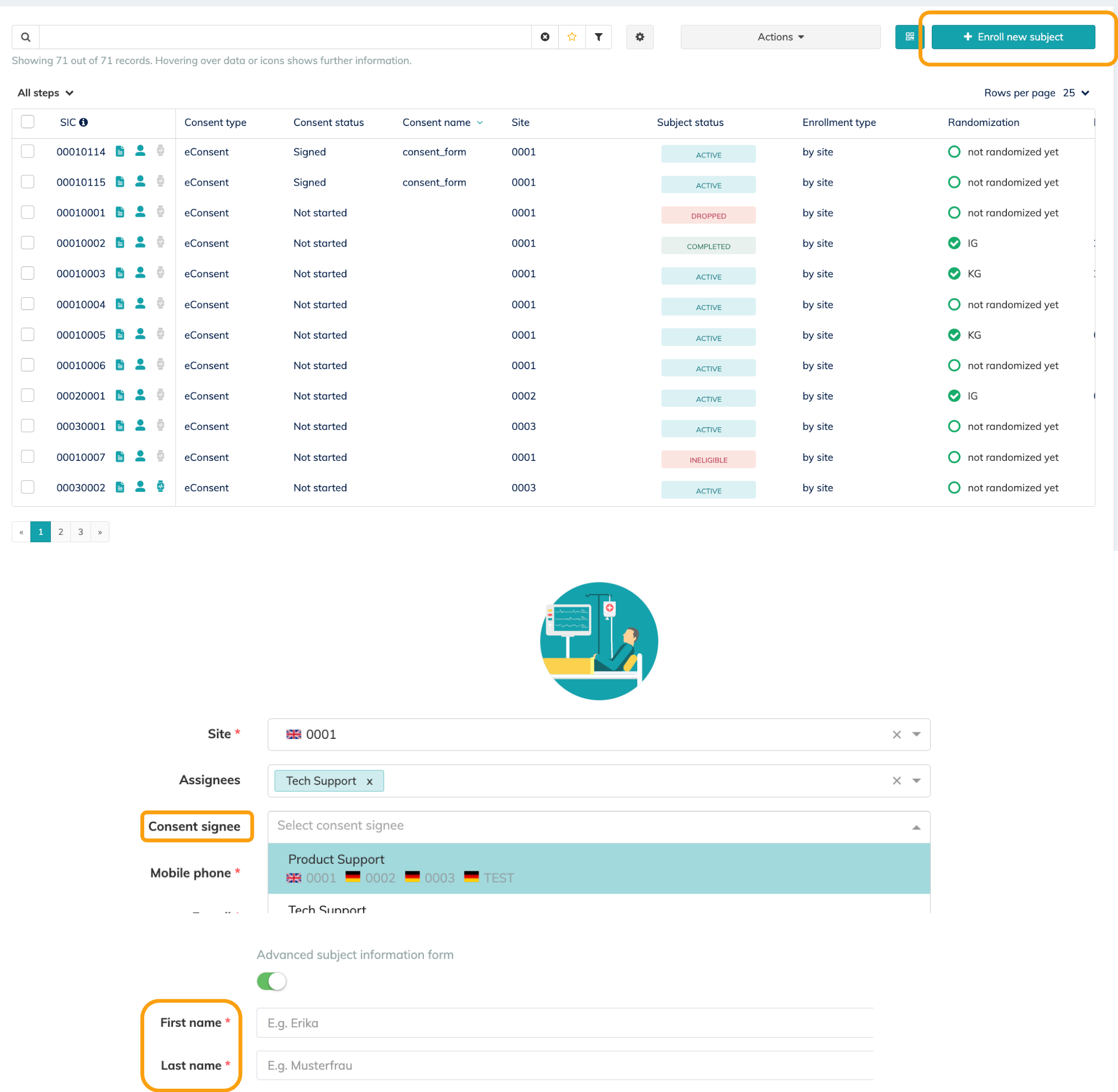The height and width of the screenshot is (1092, 1118).
Task: Click the filter funnel icon
Action: [599, 36]
